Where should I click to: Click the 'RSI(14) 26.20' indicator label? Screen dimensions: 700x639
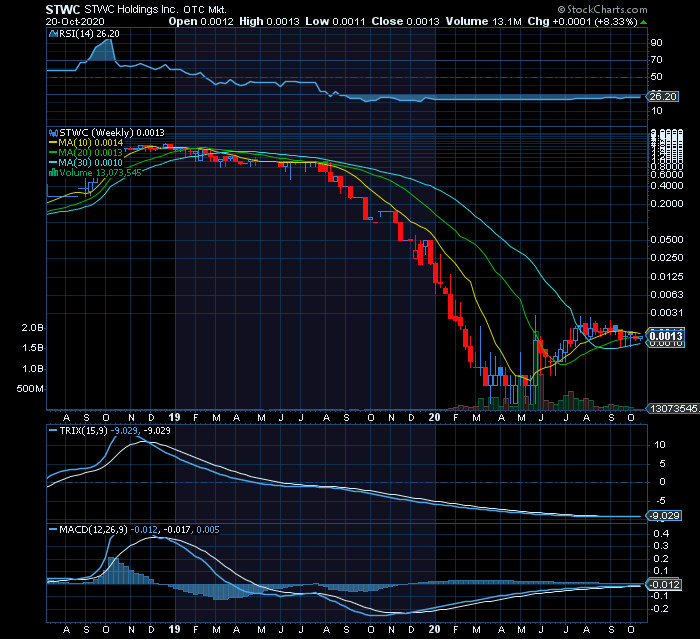pos(89,33)
